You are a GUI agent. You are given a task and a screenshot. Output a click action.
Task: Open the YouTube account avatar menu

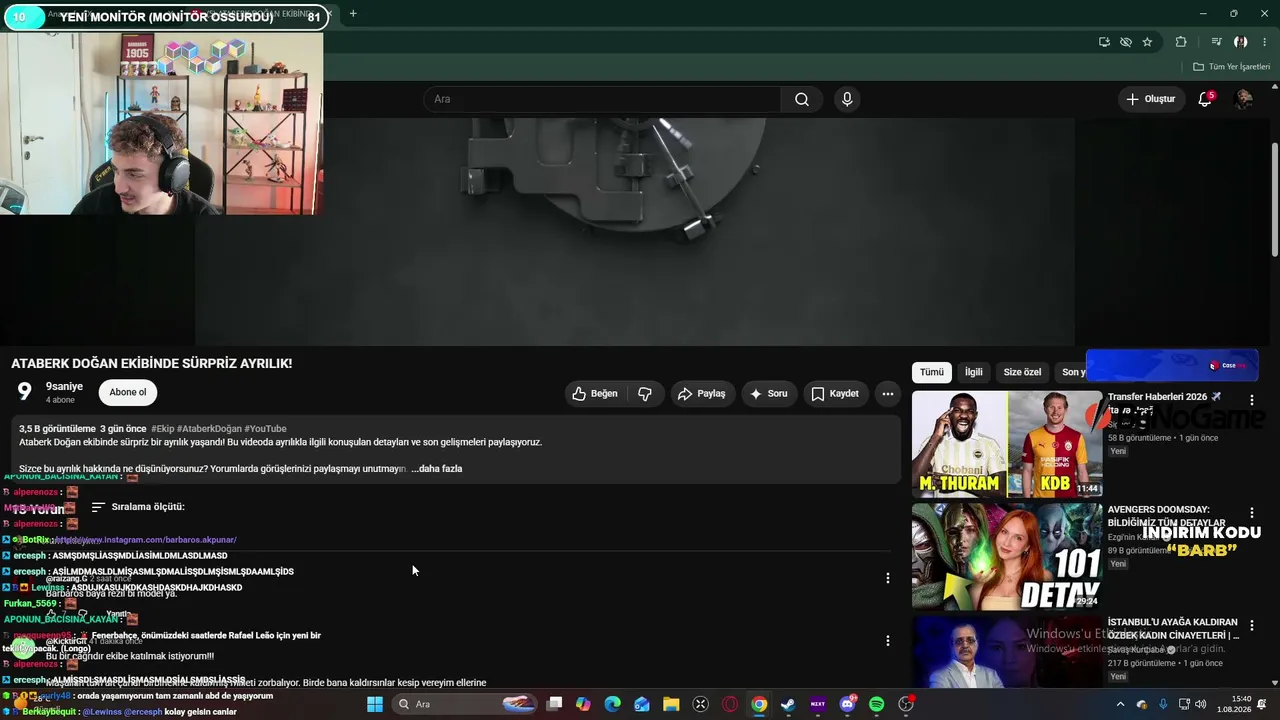point(1243,99)
